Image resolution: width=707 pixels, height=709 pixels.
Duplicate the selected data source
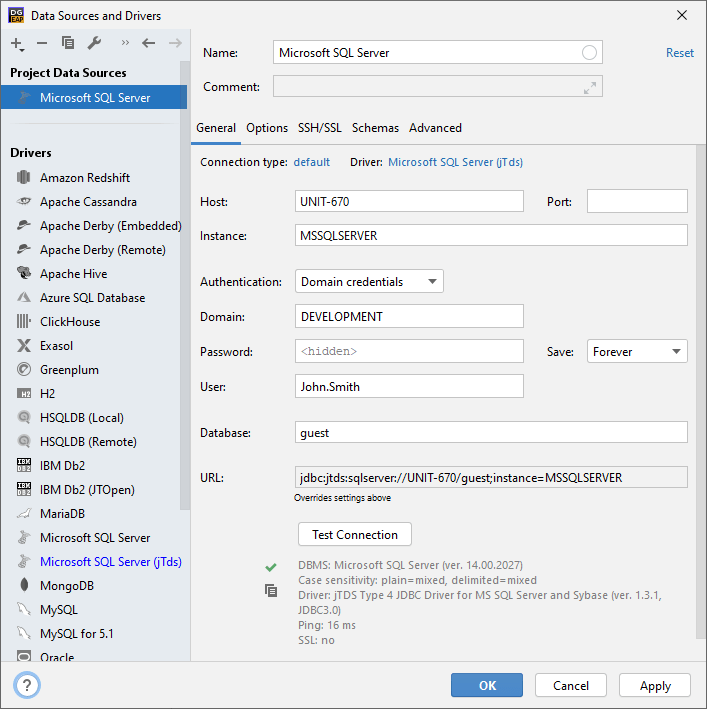coord(68,43)
